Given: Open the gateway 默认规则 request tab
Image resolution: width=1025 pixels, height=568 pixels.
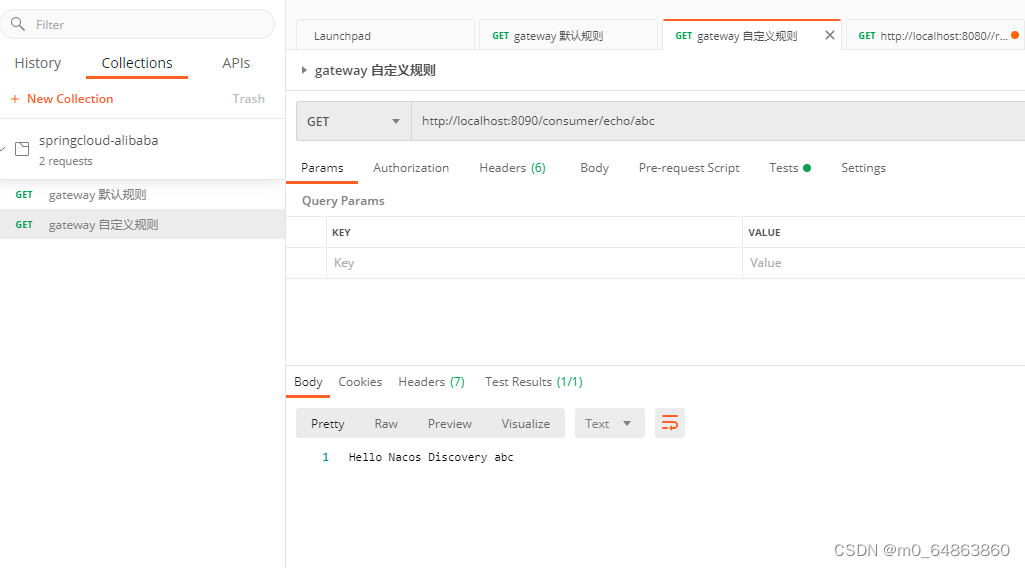Looking at the screenshot, I should click(x=568, y=36).
